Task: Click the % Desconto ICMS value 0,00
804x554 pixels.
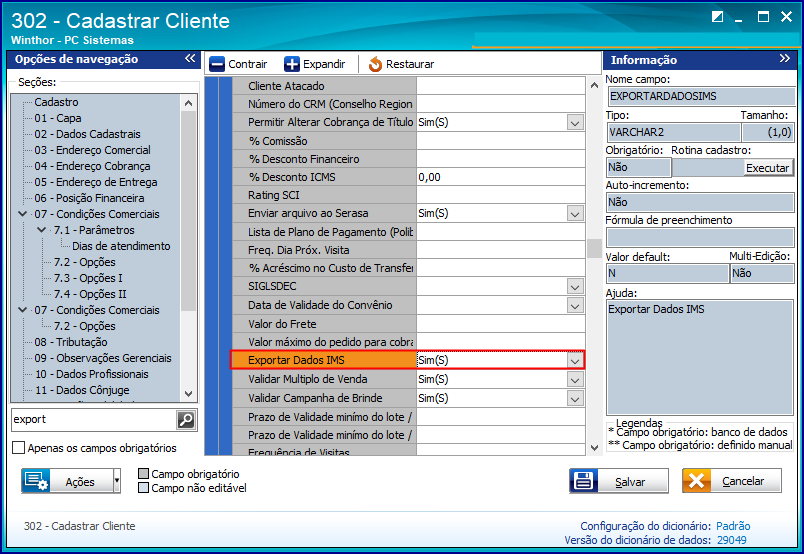Action: pos(500,177)
